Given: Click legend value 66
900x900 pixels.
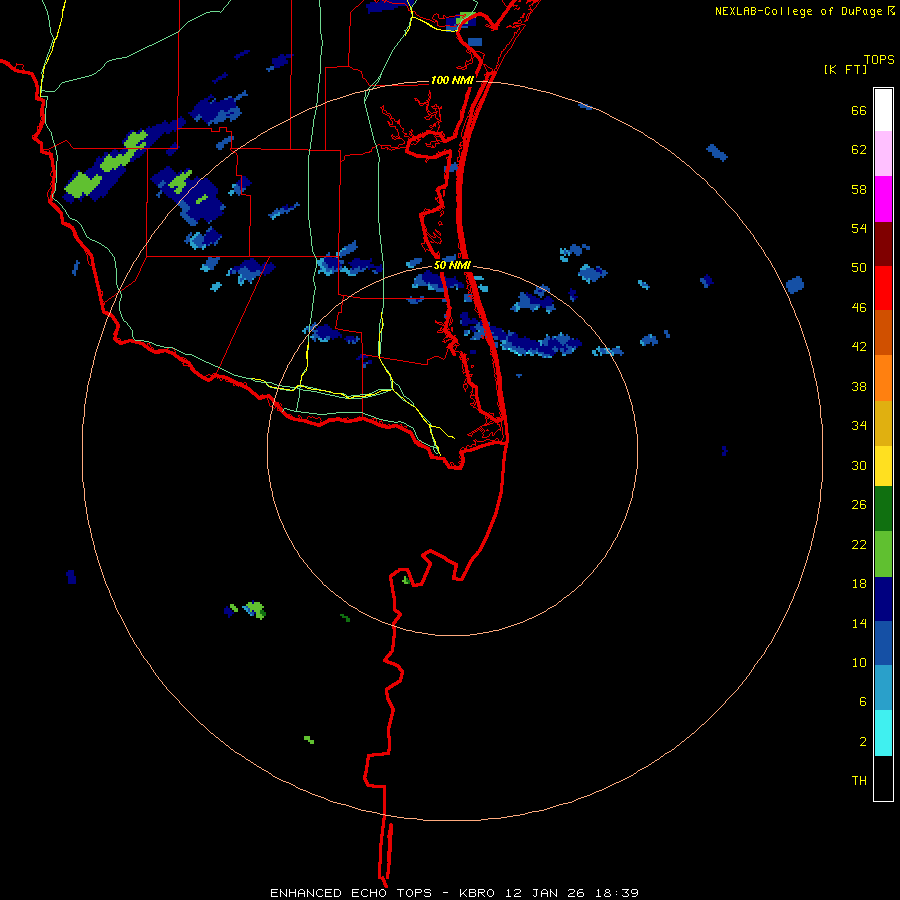Looking at the screenshot, I should pos(859,110).
